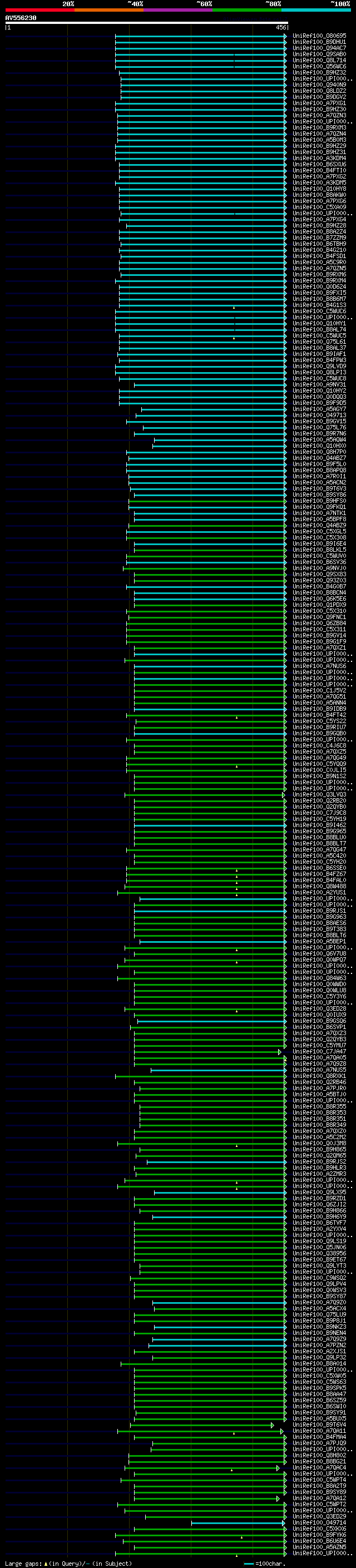Select label UniRef100_C1J5V2
356x1568 pixels.
pos(319,690)
